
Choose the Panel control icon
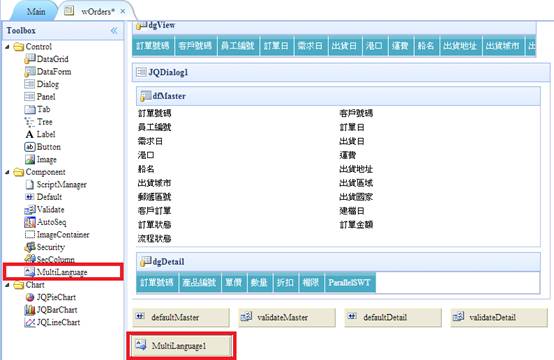(30, 96)
